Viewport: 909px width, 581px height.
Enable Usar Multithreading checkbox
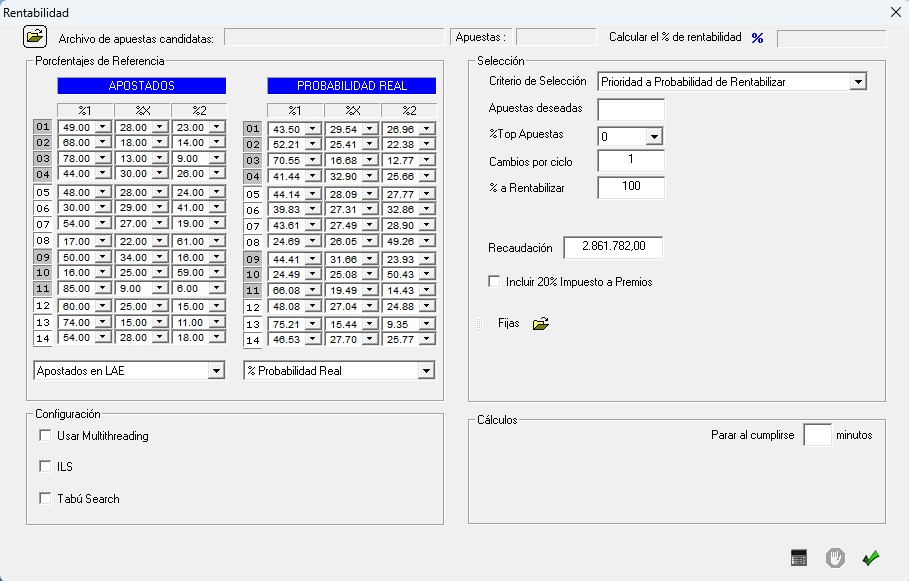coord(45,435)
